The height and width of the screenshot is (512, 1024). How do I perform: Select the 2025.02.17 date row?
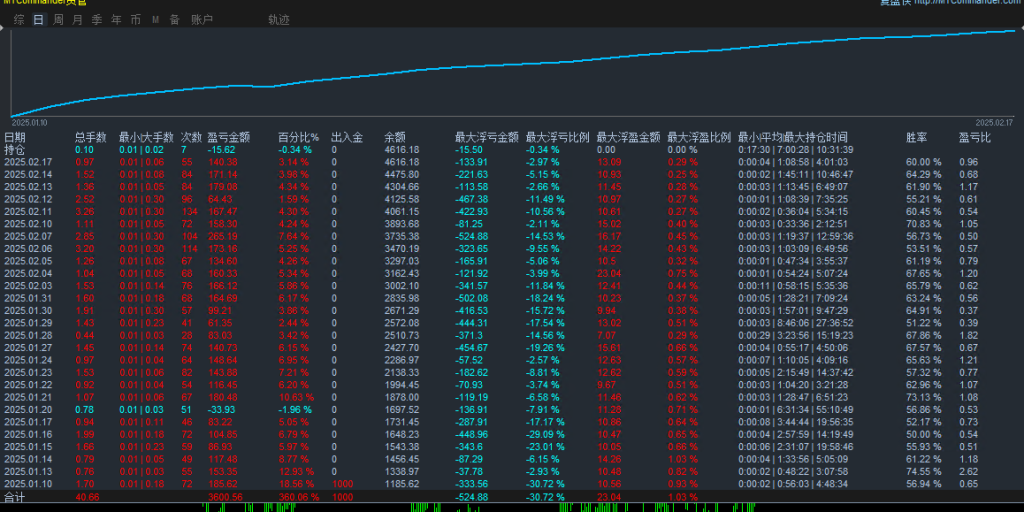pyautogui.click(x=29, y=161)
